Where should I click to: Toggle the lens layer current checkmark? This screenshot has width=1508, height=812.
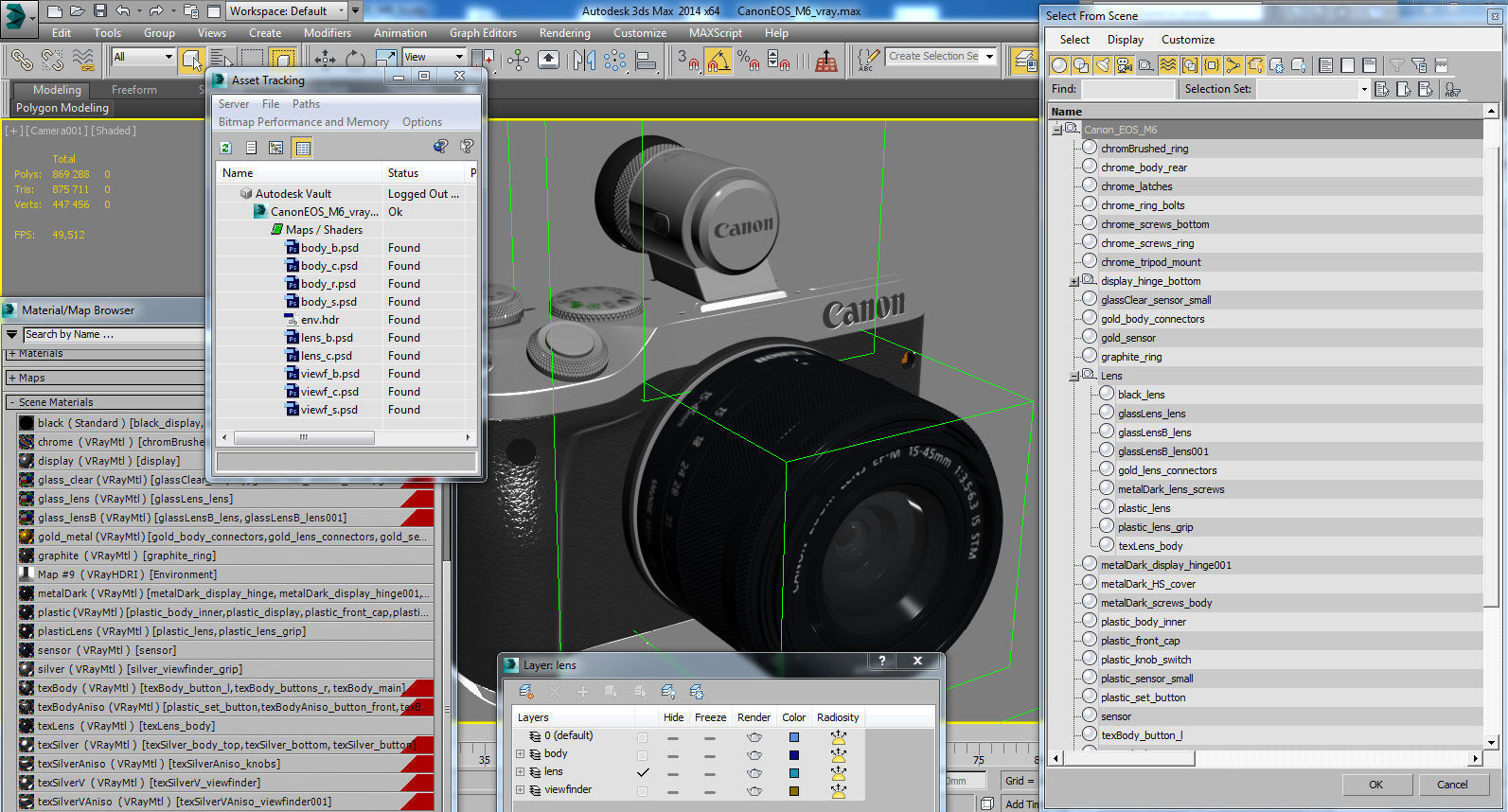click(x=643, y=772)
